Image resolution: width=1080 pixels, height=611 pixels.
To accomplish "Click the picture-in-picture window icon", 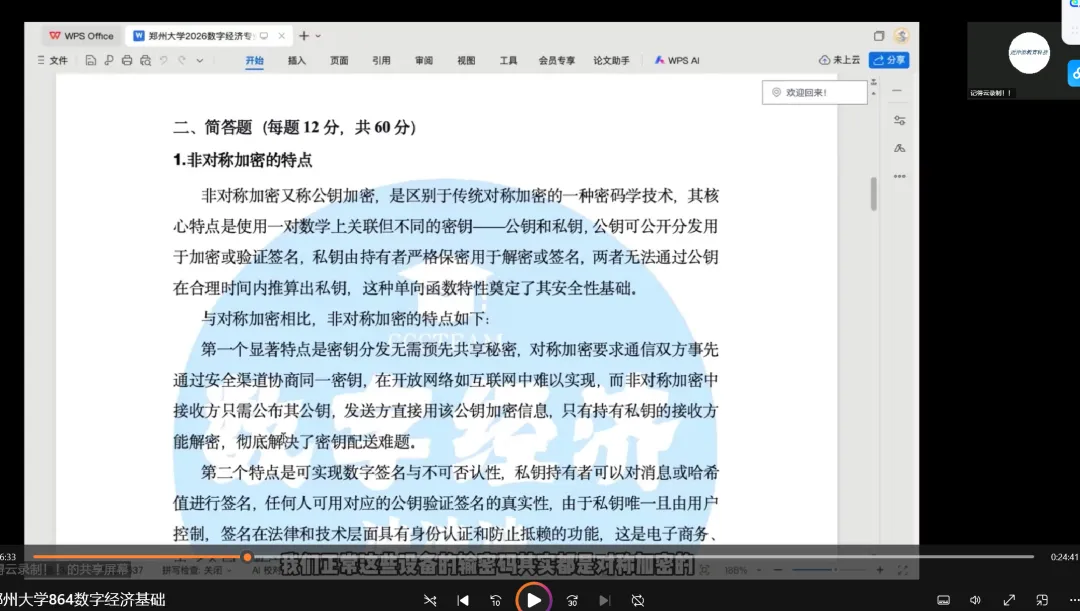I will [x=1042, y=601].
